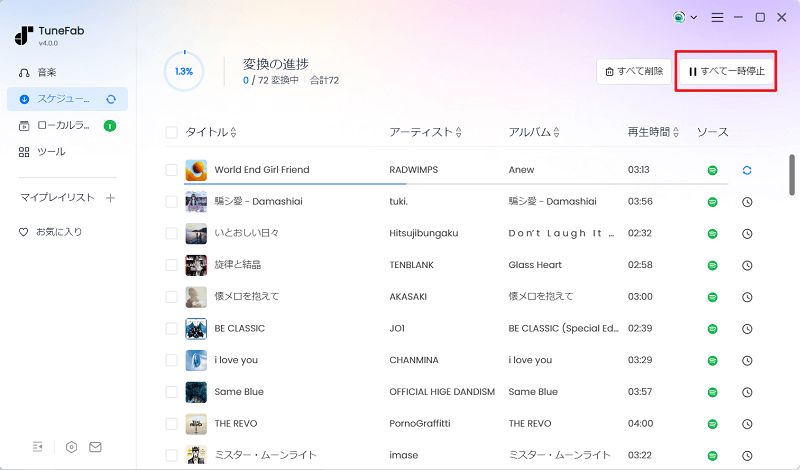The width and height of the screenshot is (800, 470).
Task: Select the artist name RADWIMPS
Action: coord(413,170)
